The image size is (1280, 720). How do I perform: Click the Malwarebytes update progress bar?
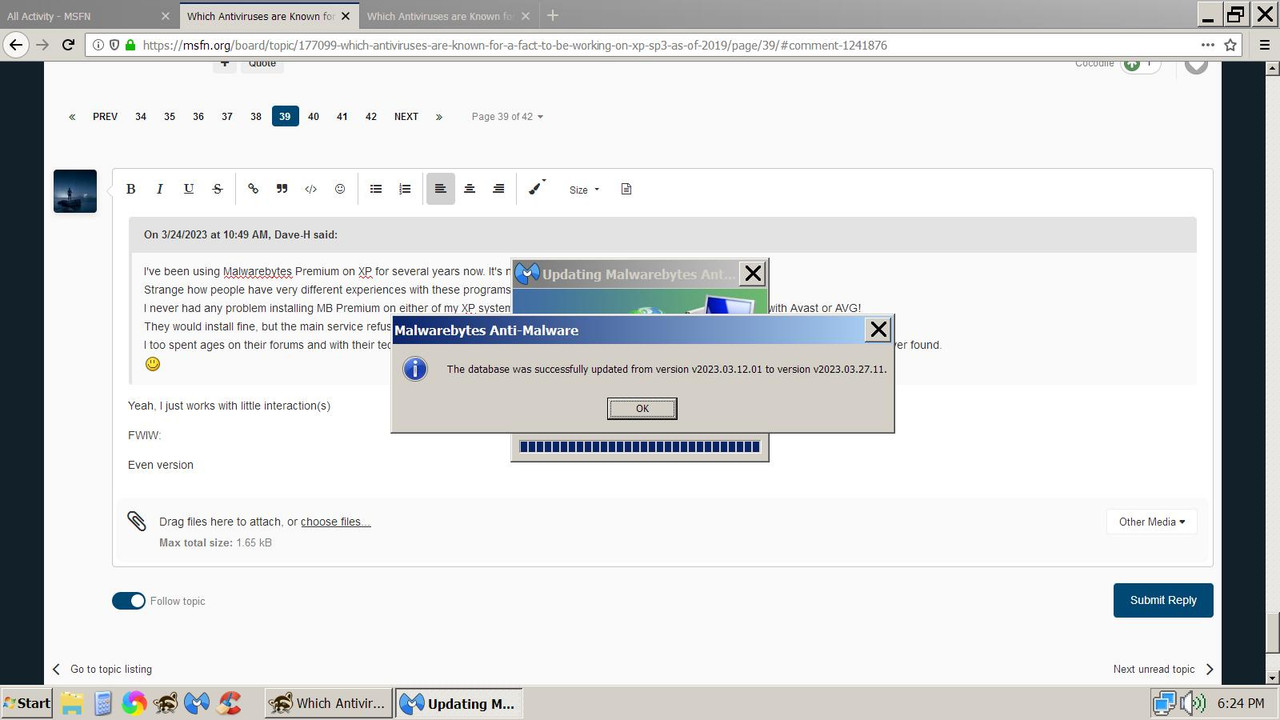click(640, 447)
